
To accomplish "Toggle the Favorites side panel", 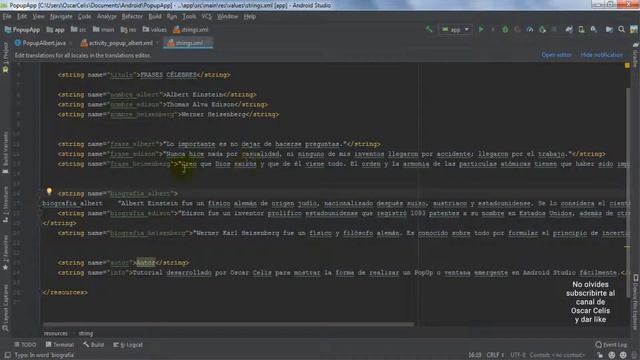I will (x=5, y=252).
